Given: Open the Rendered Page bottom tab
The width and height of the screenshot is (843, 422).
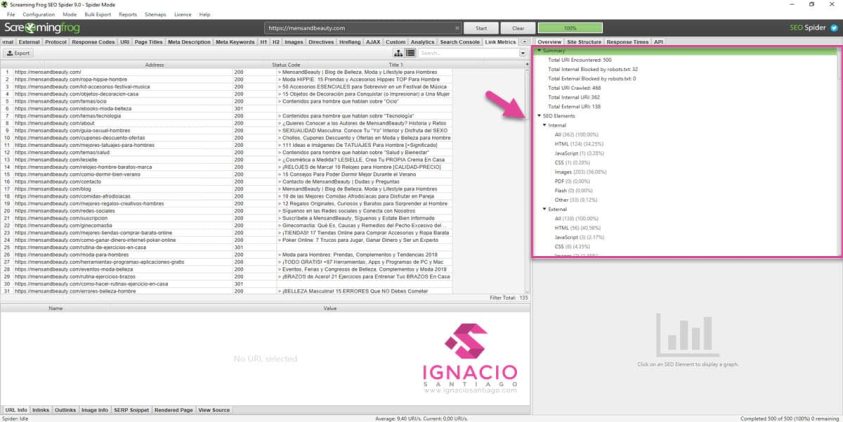Looking at the screenshot, I should coord(174,410).
